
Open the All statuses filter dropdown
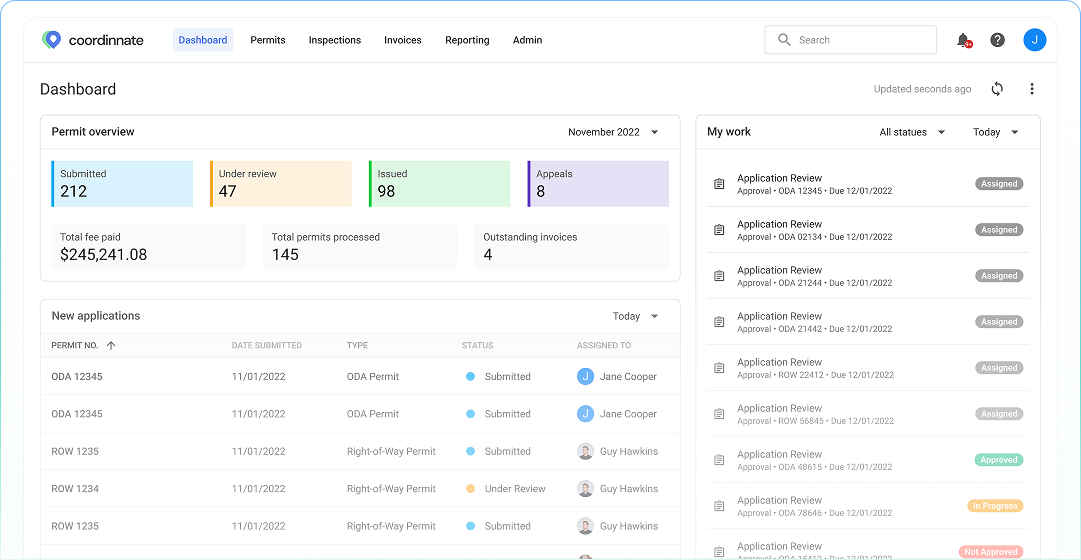click(912, 132)
